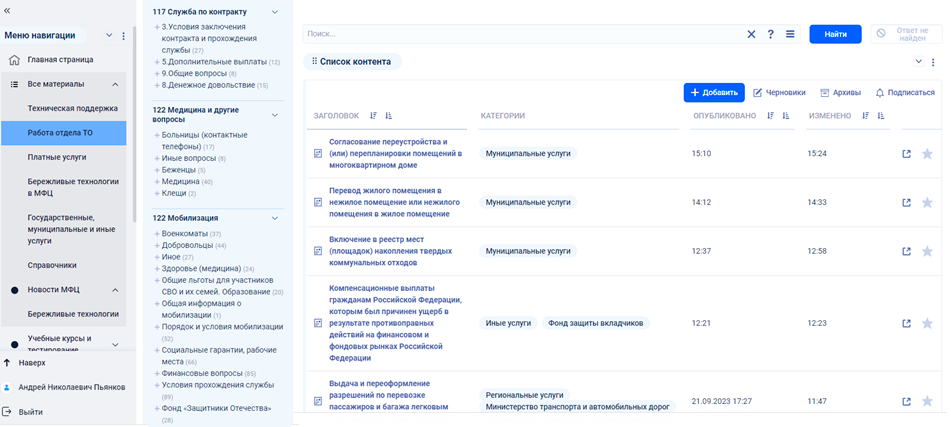Image resolution: width=951 pixels, height=427 pixels.
Task: Sort Заголовок column descending
Action: (373, 115)
